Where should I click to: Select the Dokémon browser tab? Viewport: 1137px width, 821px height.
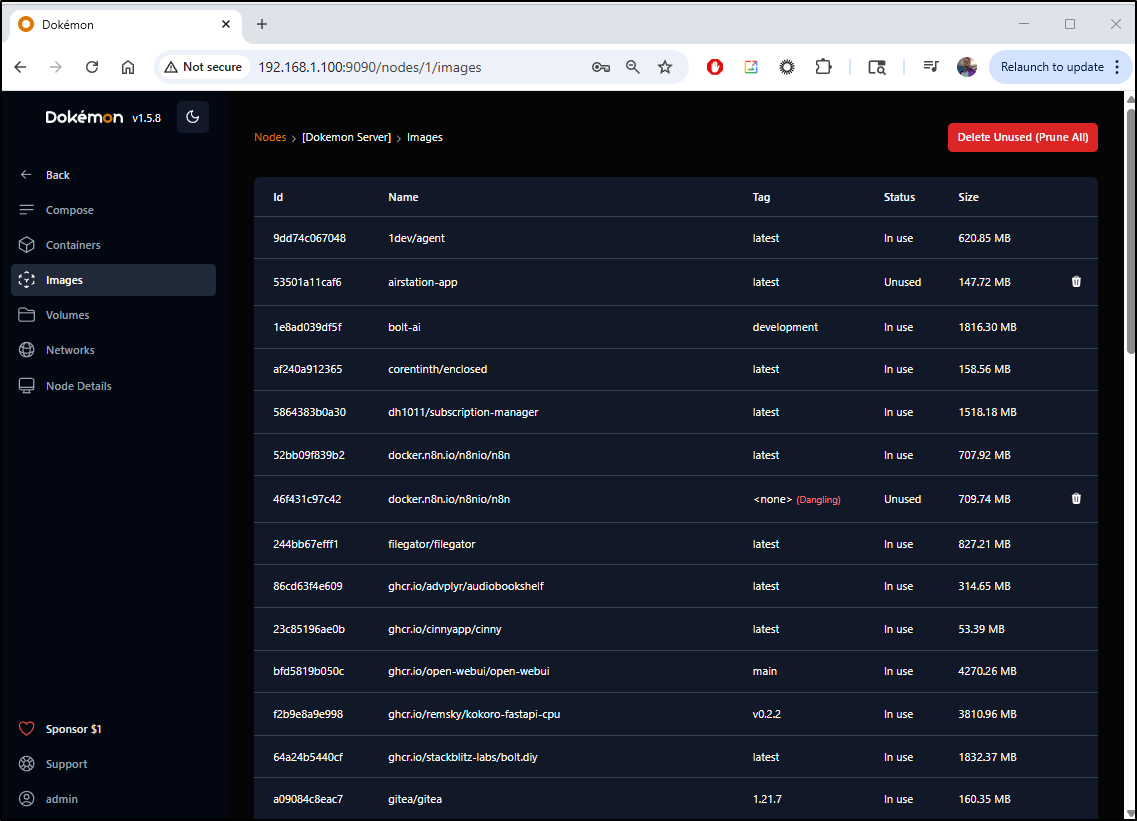[x=126, y=25]
